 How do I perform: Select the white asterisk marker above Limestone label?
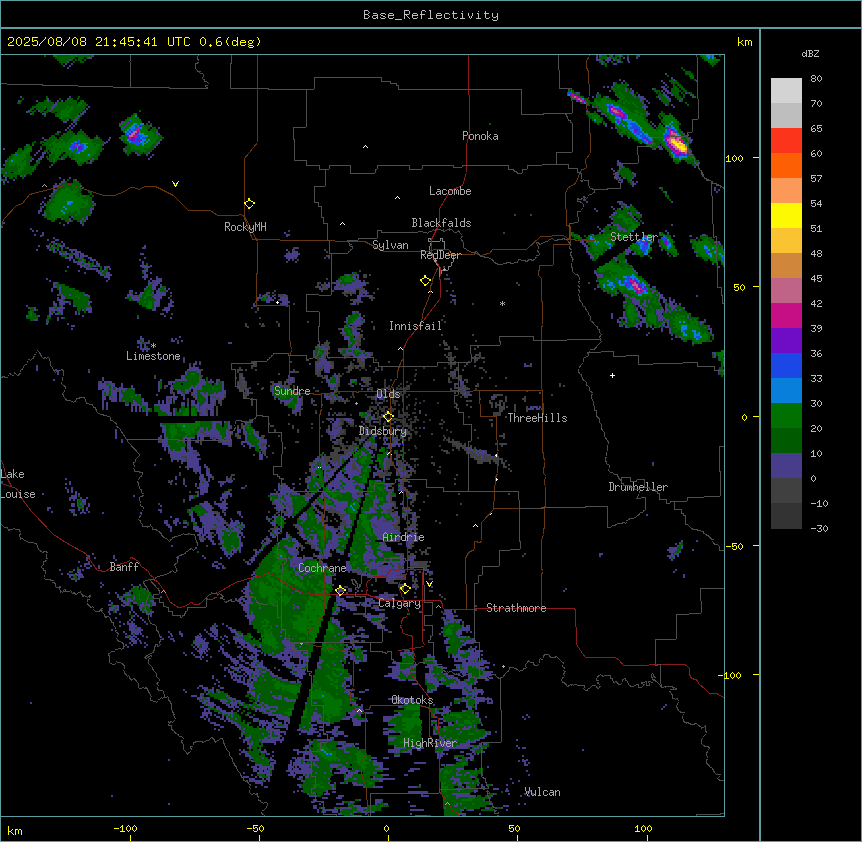[x=153, y=346]
